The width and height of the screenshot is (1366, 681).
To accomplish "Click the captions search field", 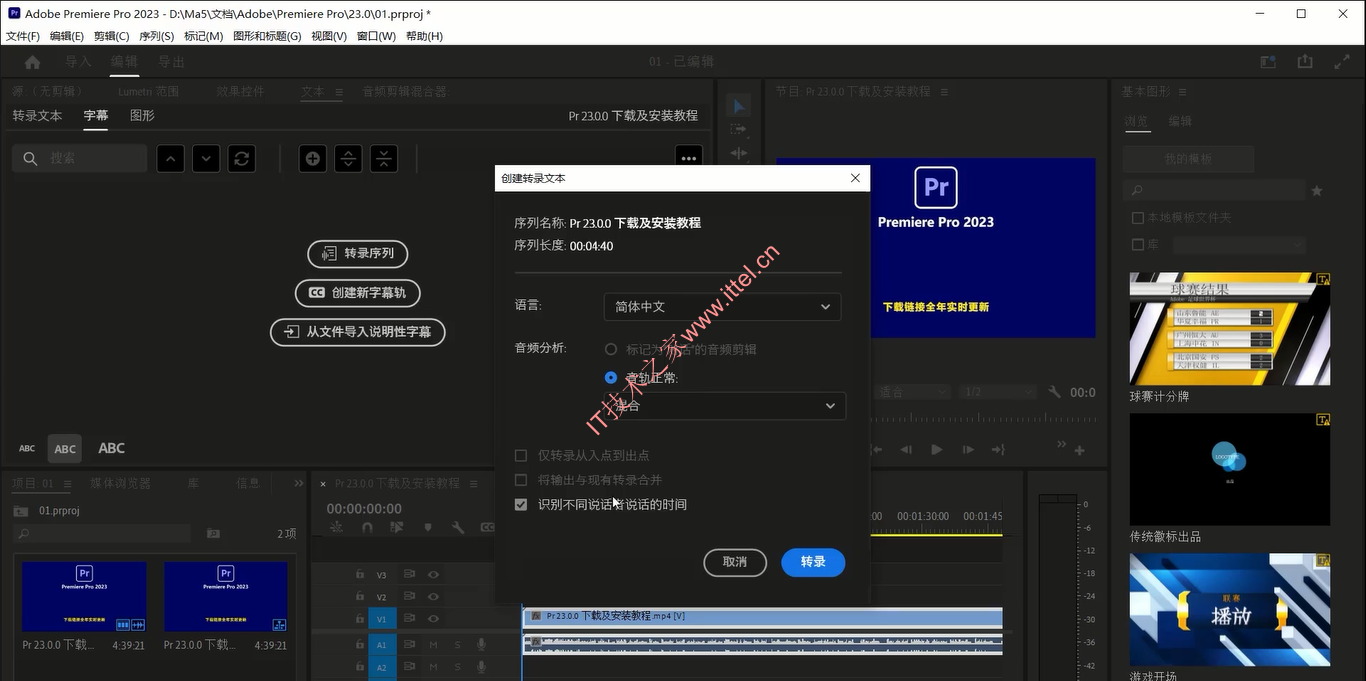I will [x=80, y=158].
